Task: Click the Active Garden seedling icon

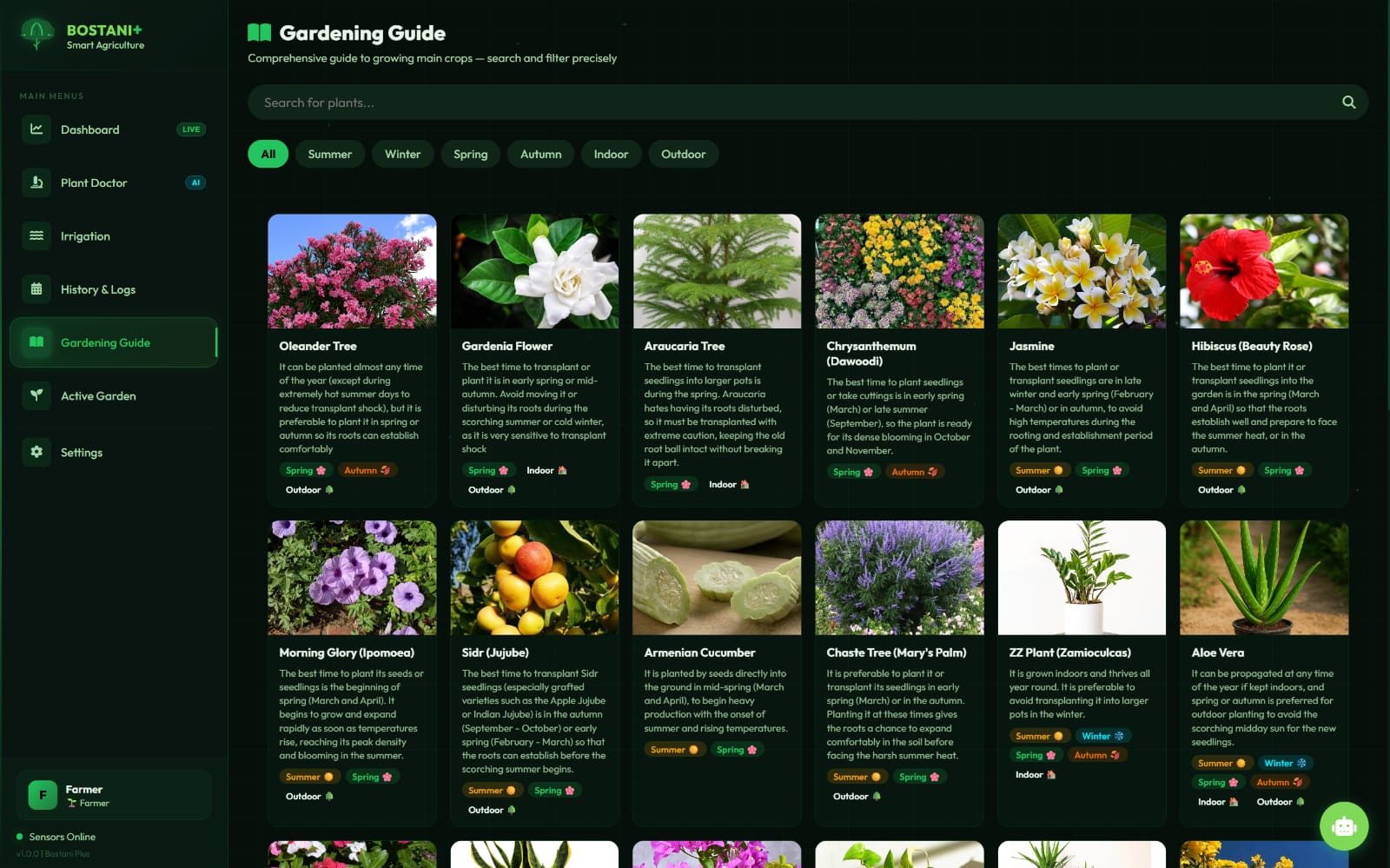Action: pos(36,395)
